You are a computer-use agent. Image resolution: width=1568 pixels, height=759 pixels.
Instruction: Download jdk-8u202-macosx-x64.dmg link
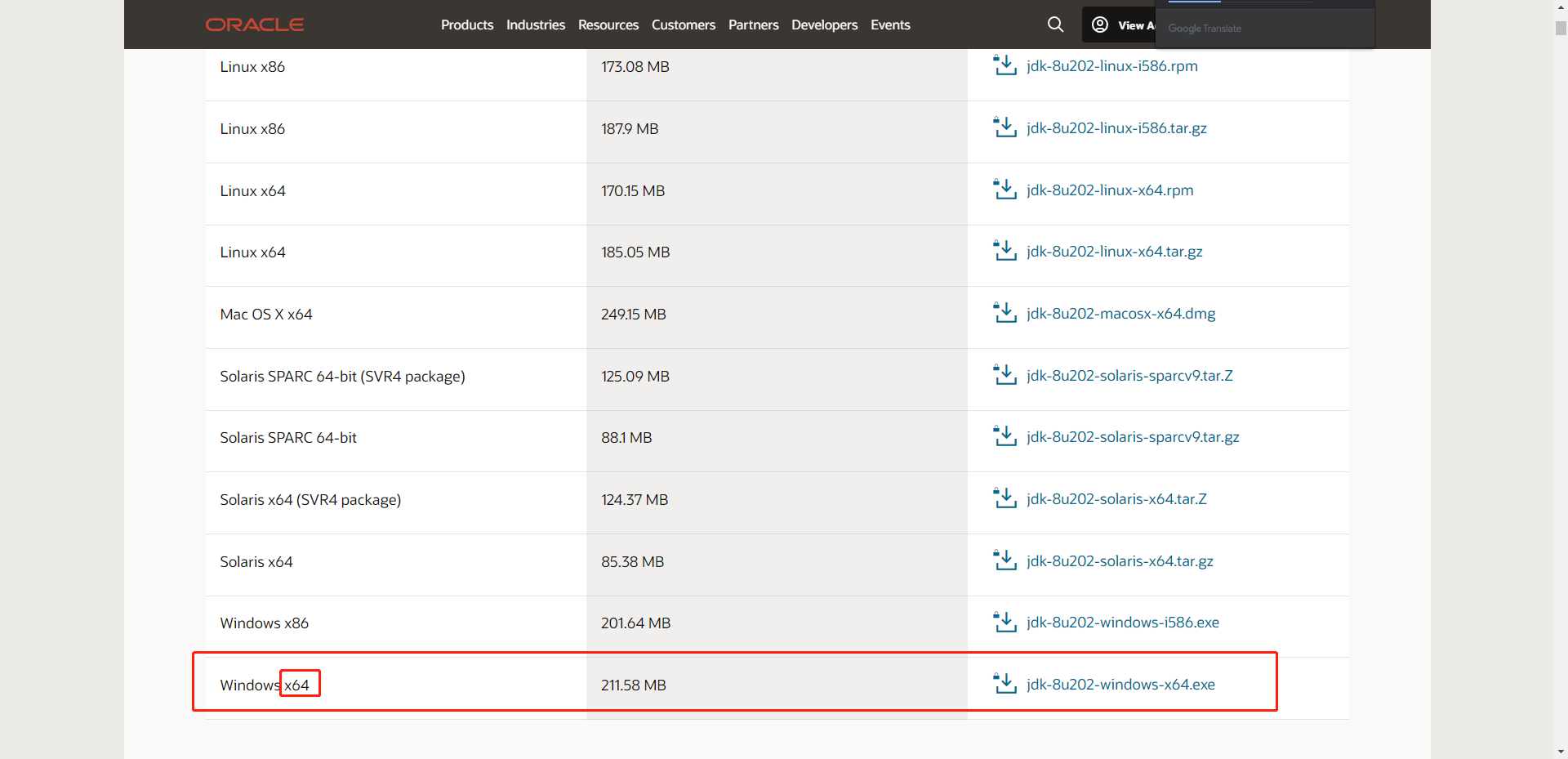pos(1121,314)
